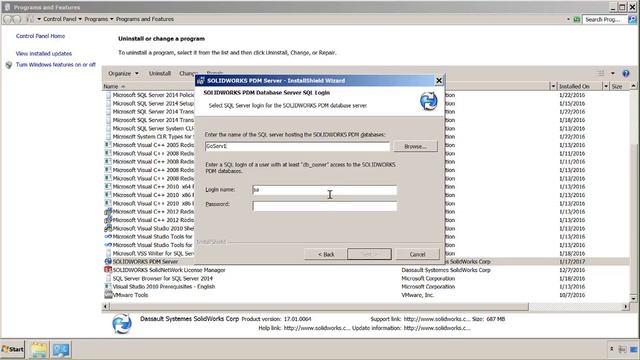Select Microsoft SQL Server 2014 Policies row

153,95
